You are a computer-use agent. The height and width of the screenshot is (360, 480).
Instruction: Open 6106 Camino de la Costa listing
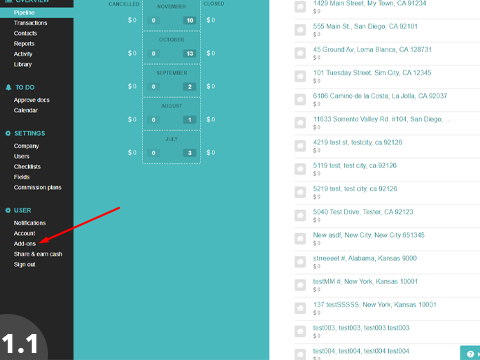click(x=380, y=96)
